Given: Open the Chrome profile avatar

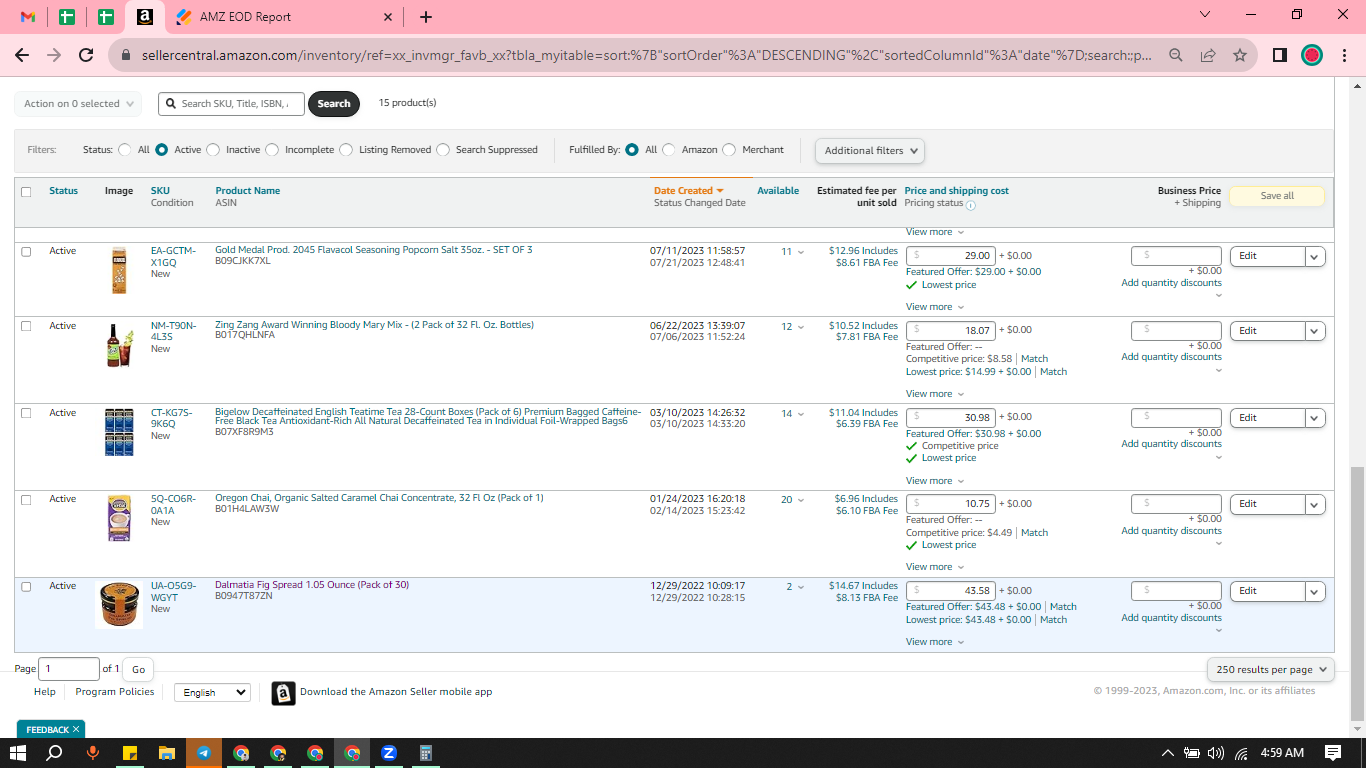Looking at the screenshot, I should (x=1312, y=56).
